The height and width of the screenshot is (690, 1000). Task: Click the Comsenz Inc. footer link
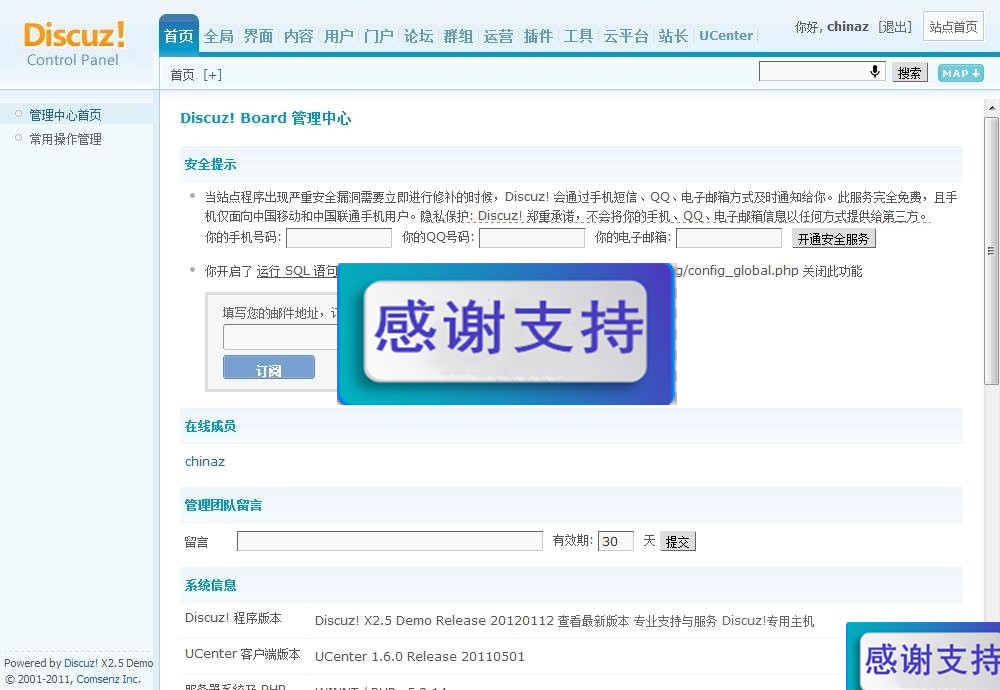click(108, 679)
